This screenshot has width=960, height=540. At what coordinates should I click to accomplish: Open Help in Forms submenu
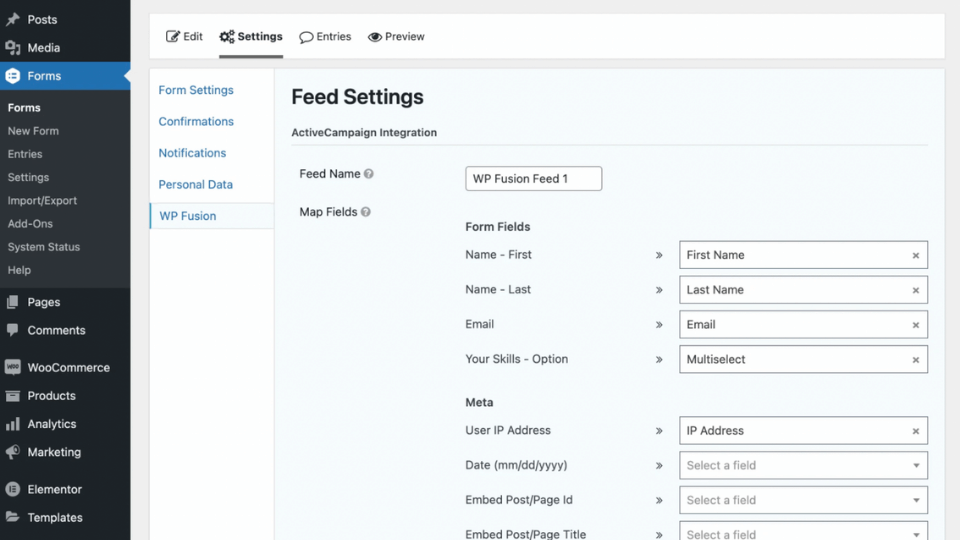click(x=19, y=270)
